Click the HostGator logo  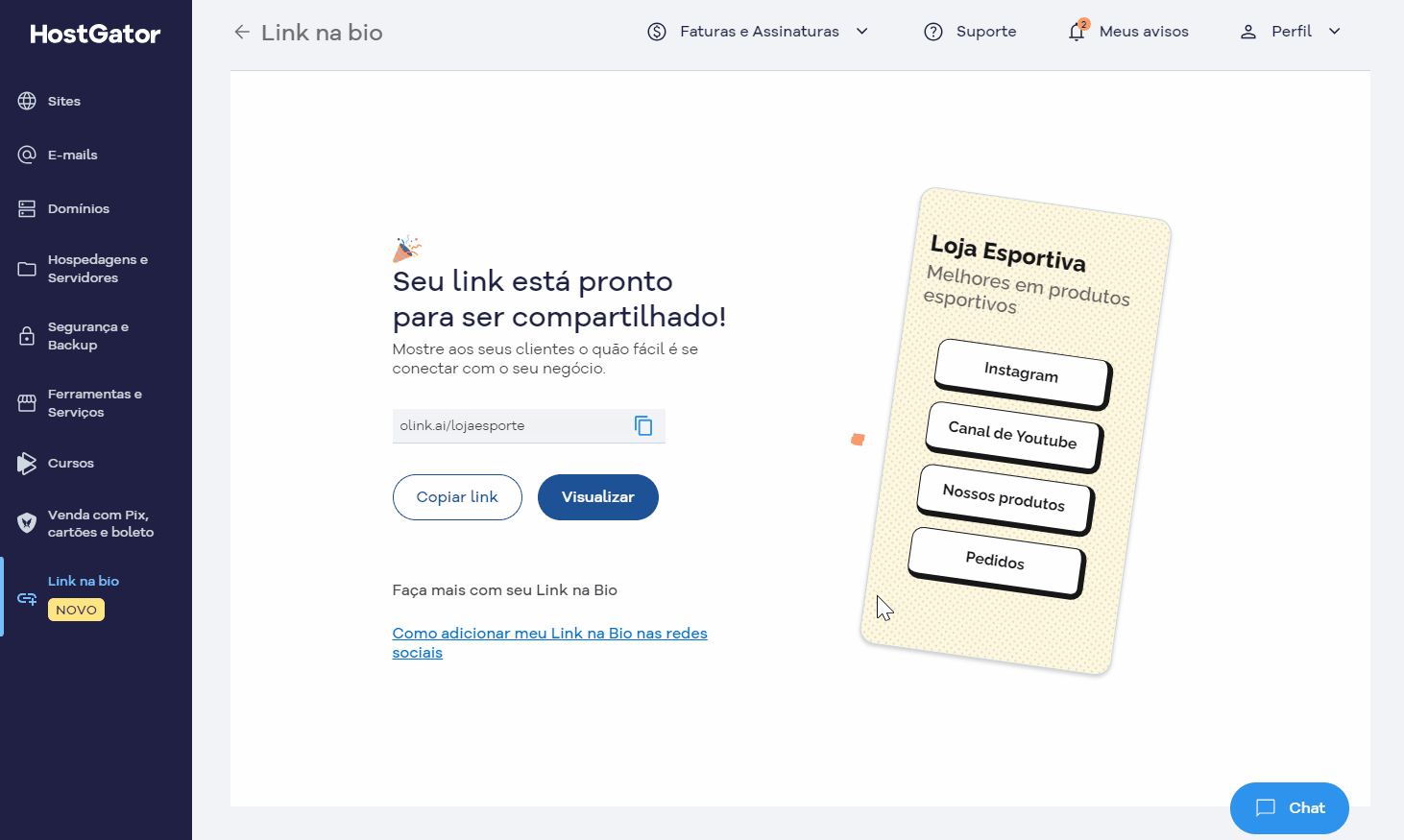(95, 34)
